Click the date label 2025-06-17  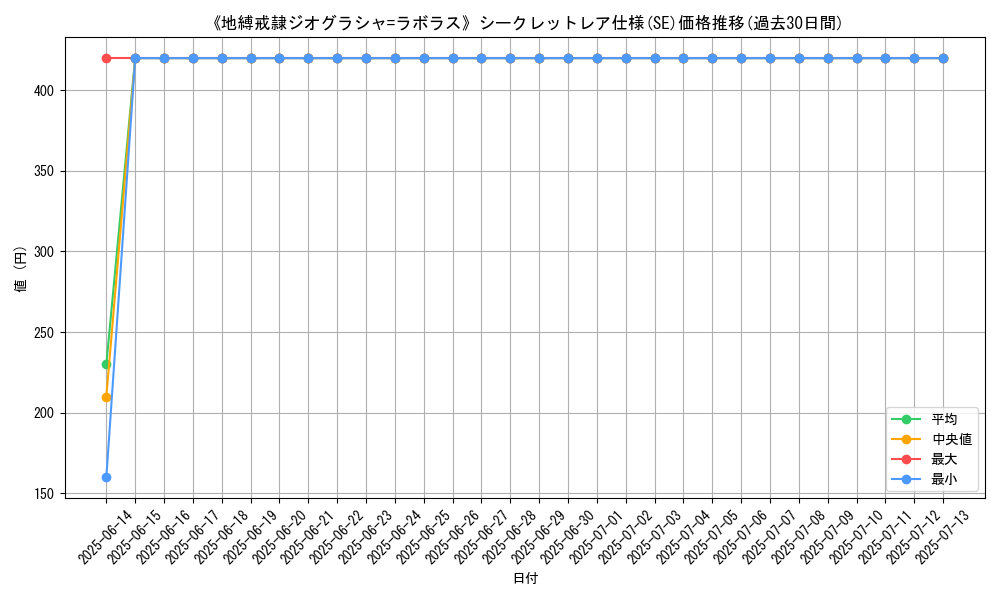pyautogui.click(x=192, y=538)
